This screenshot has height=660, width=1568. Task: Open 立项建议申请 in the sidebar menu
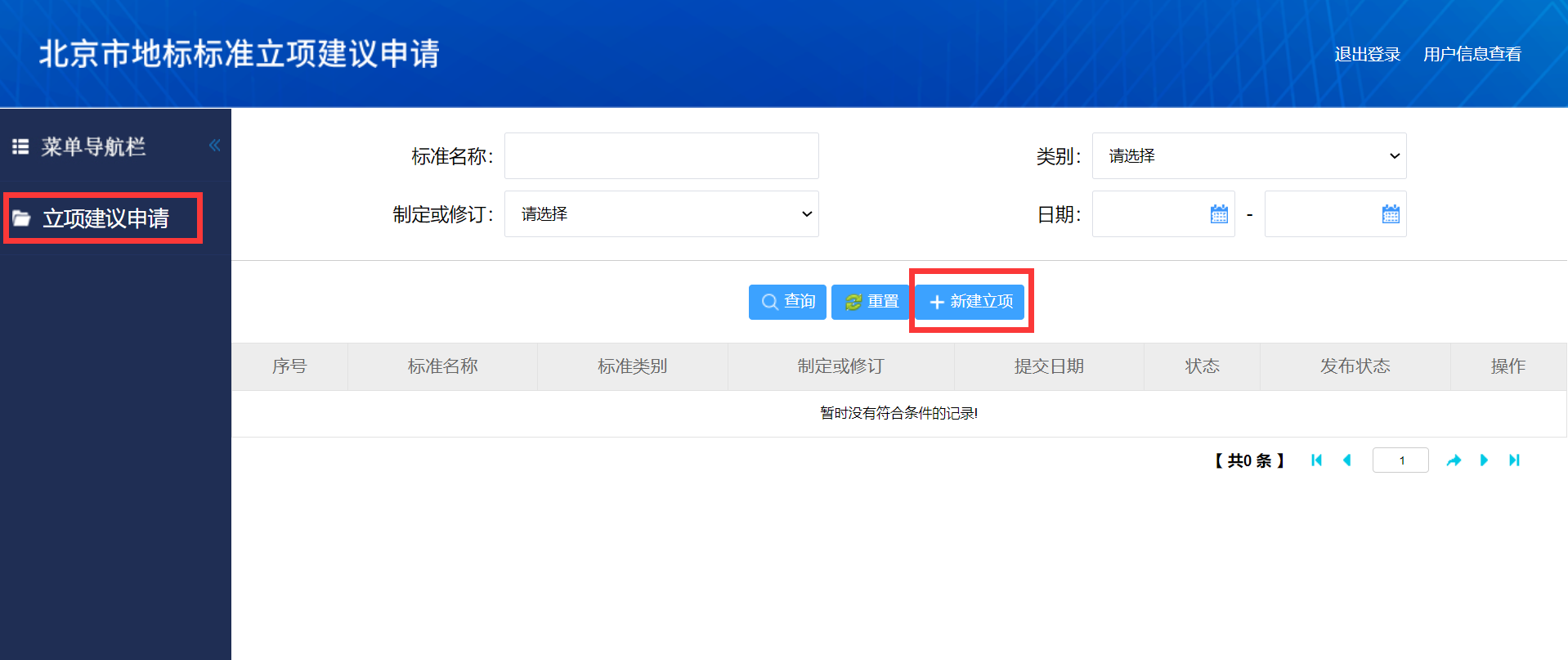(x=105, y=218)
